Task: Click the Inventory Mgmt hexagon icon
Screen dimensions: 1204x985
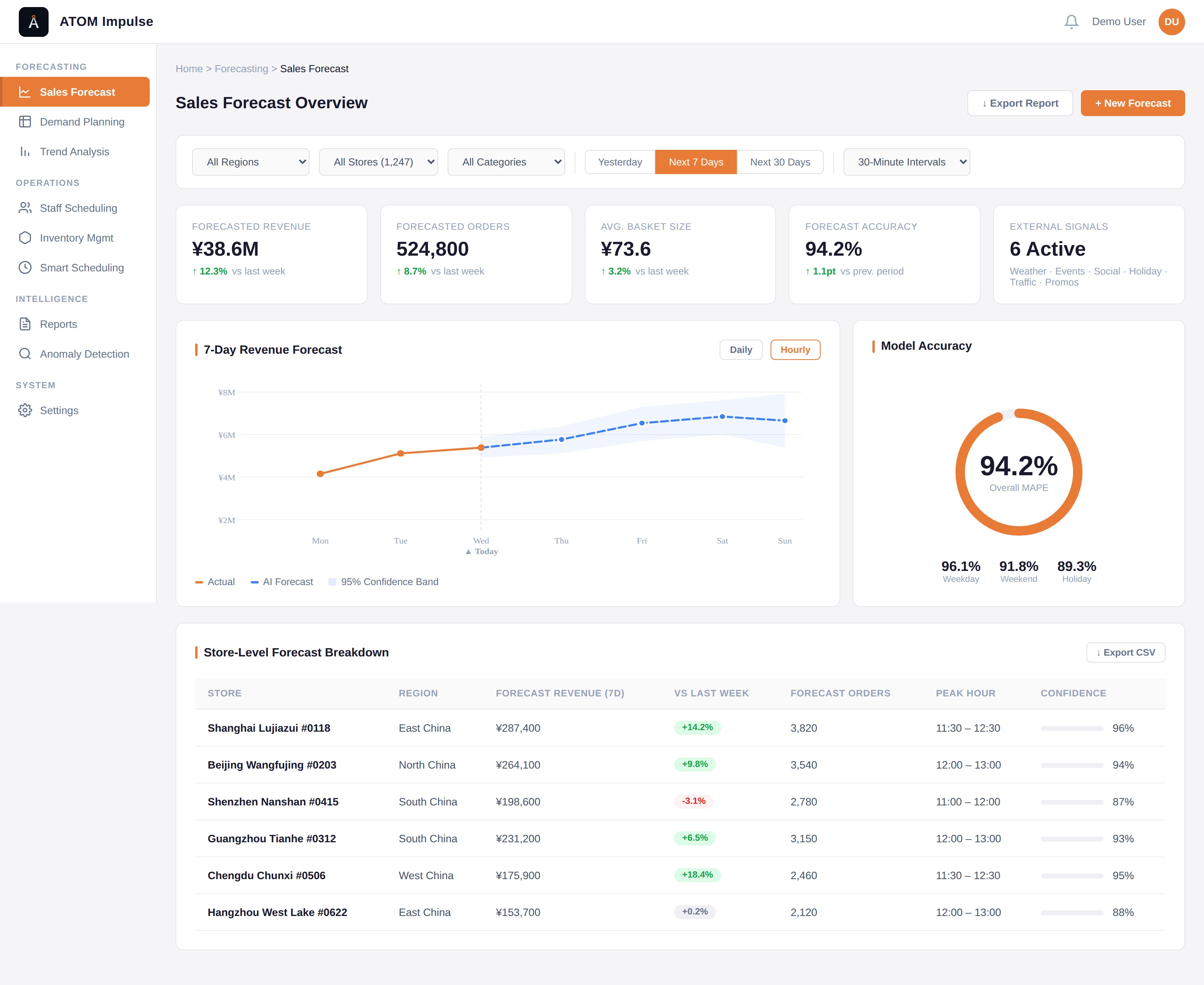Action: [25, 238]
